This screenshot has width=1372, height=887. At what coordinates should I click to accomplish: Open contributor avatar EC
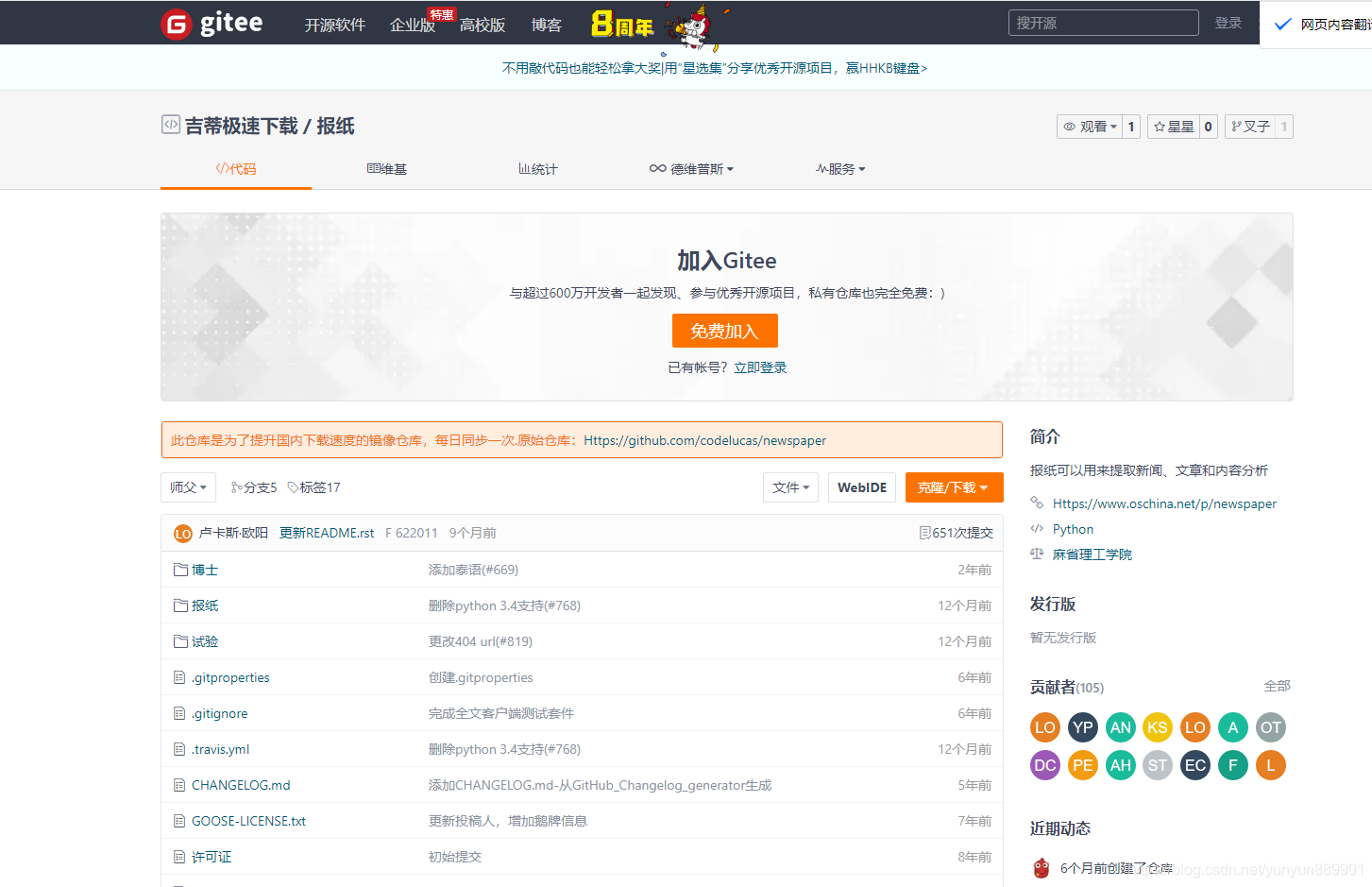point(1195,765)
